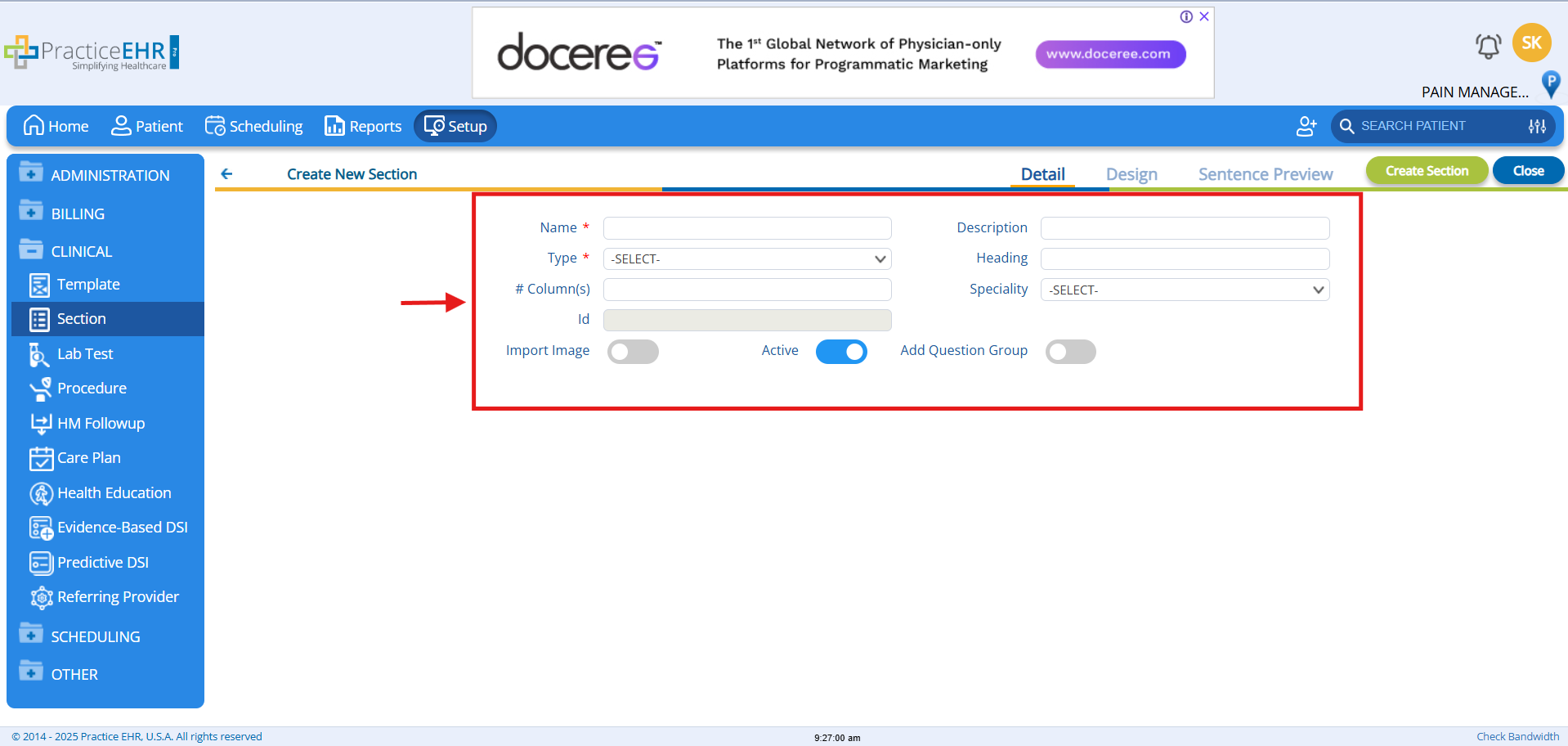This screenshot has height=746, width=1568.
Task: Open the Home menu
Action: tap(56, 126)
